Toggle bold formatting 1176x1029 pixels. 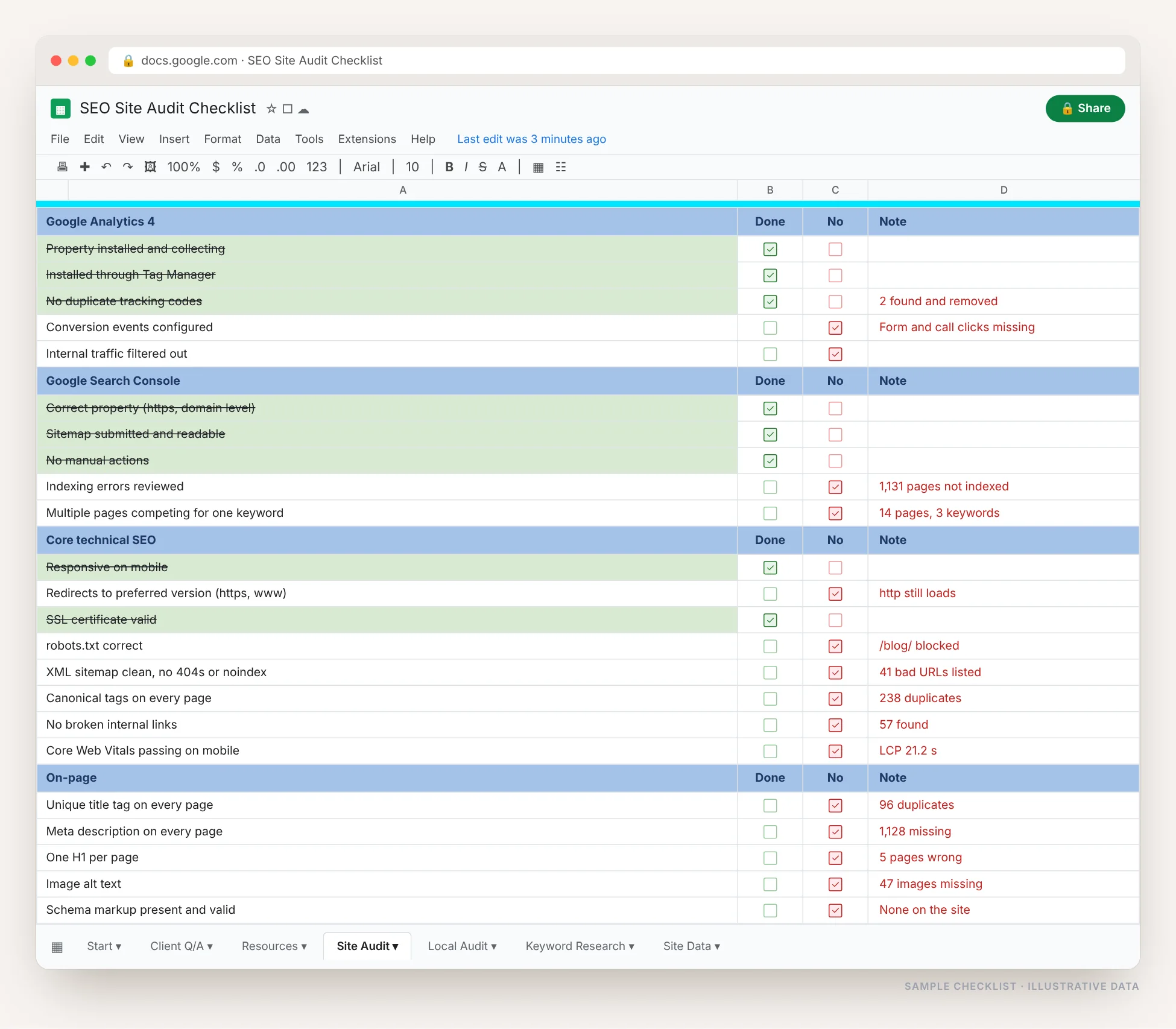[x=449, y=167]
